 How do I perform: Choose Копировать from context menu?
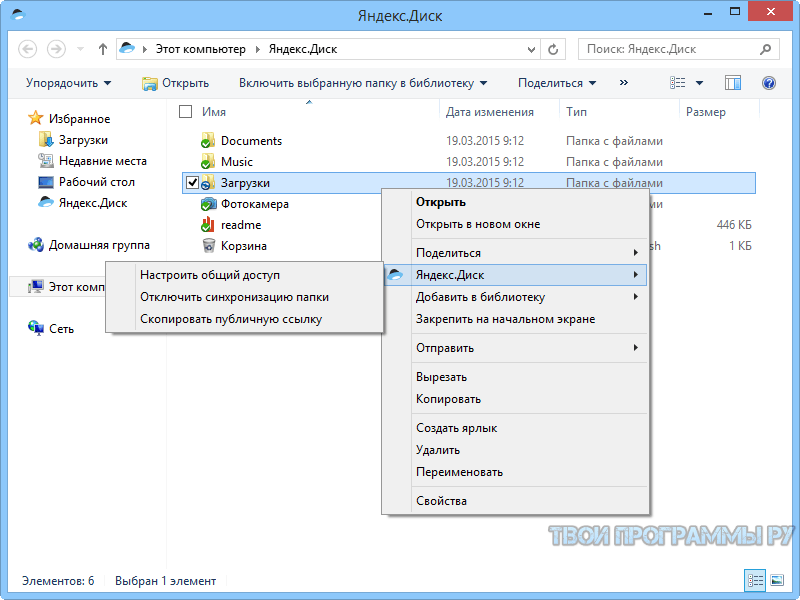[515, 399]
